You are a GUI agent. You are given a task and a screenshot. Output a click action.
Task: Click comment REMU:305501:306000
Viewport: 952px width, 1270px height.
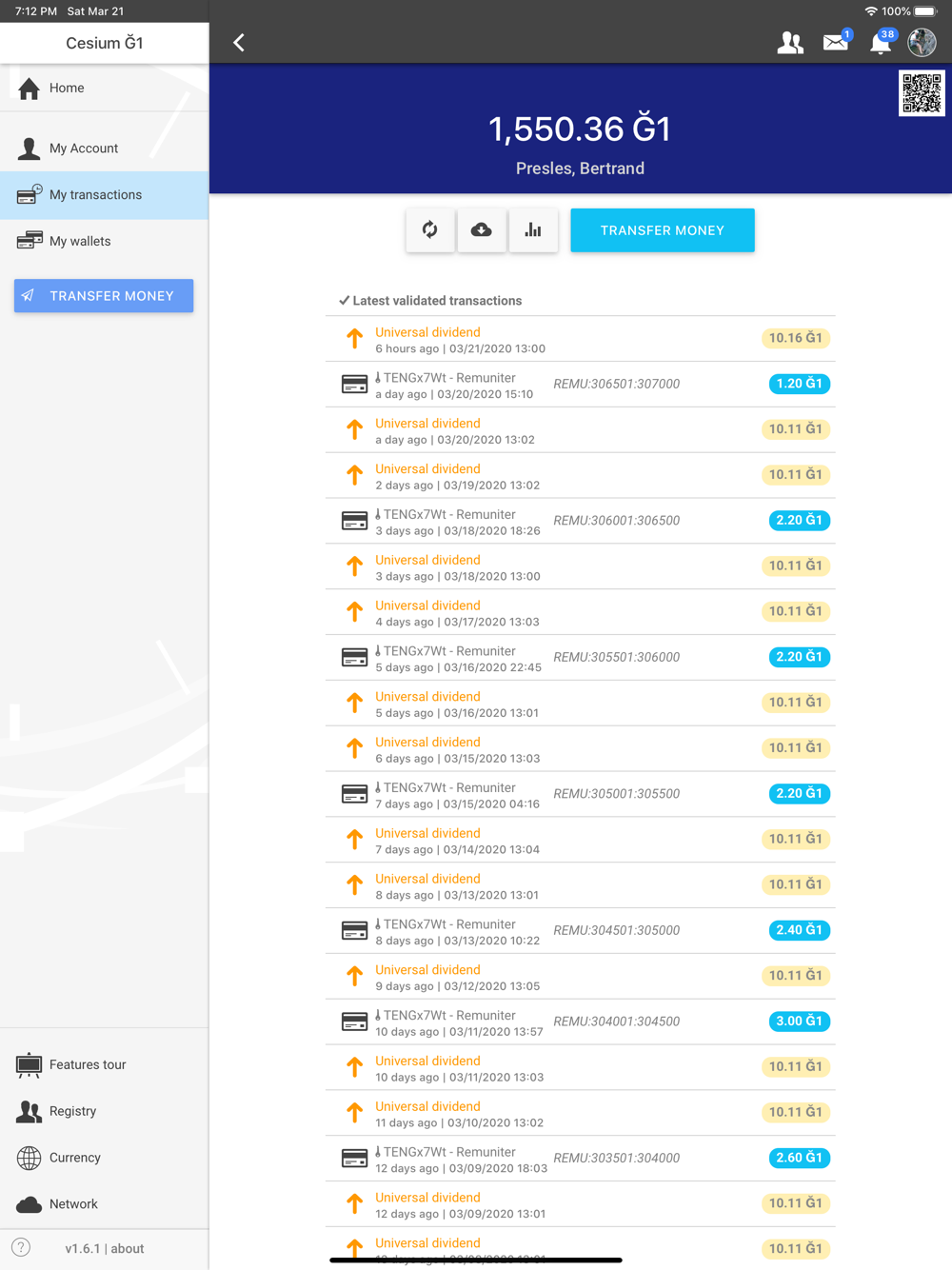tap(617, 657)
